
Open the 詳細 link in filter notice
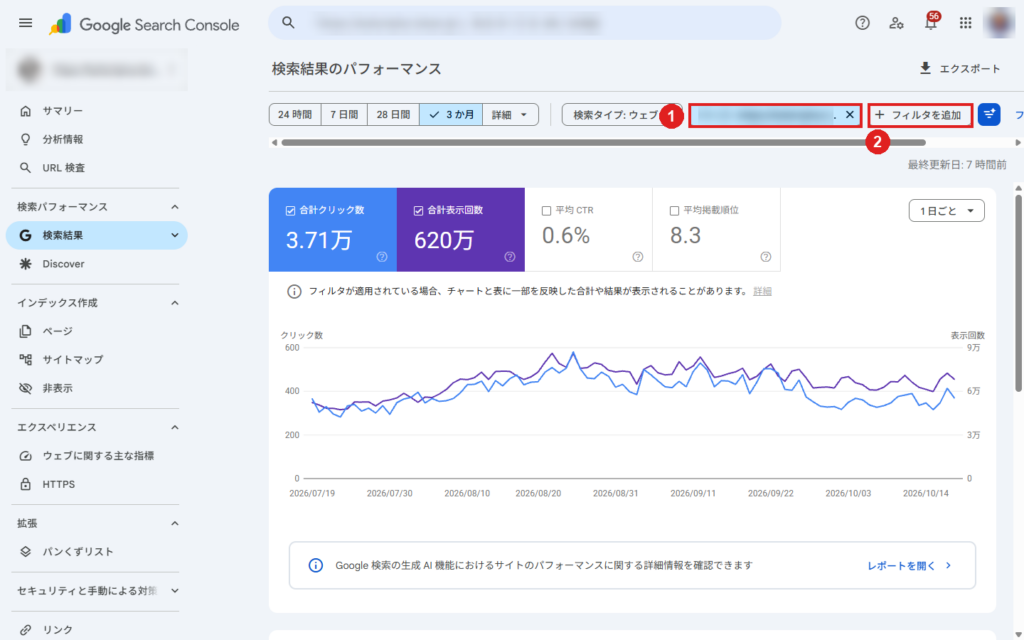(x=762, y=291)
